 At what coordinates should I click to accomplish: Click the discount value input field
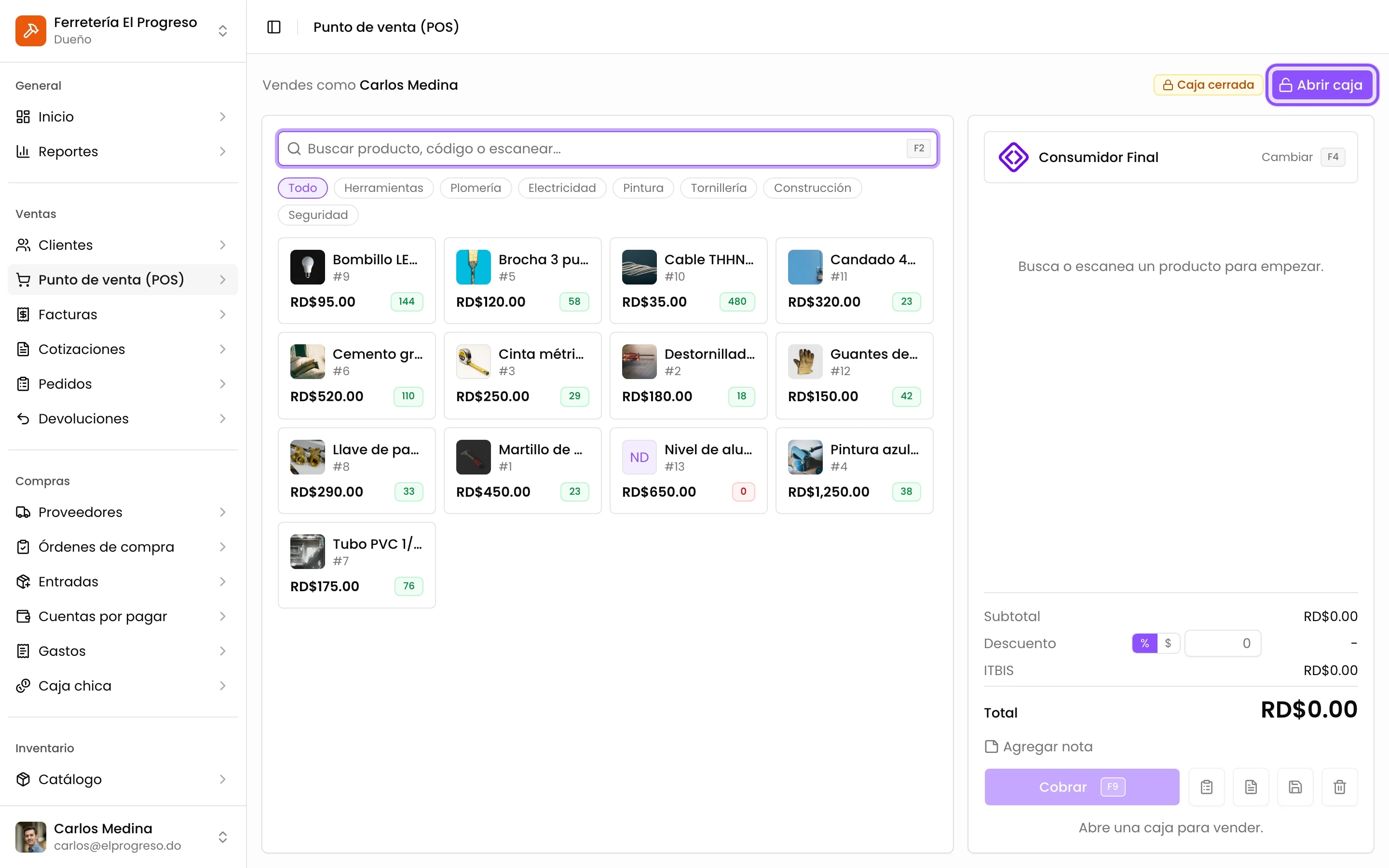click(x=1223, y=643)
